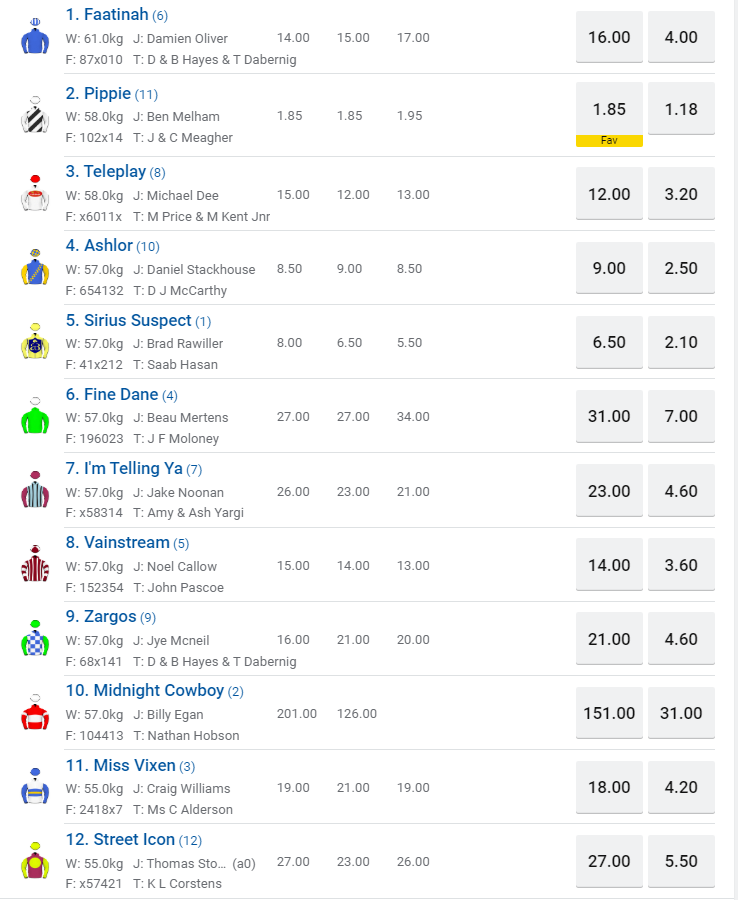Click Faatinah's blue jockey silks icon
Screen dimensions: 738x900
pos(35,38)
